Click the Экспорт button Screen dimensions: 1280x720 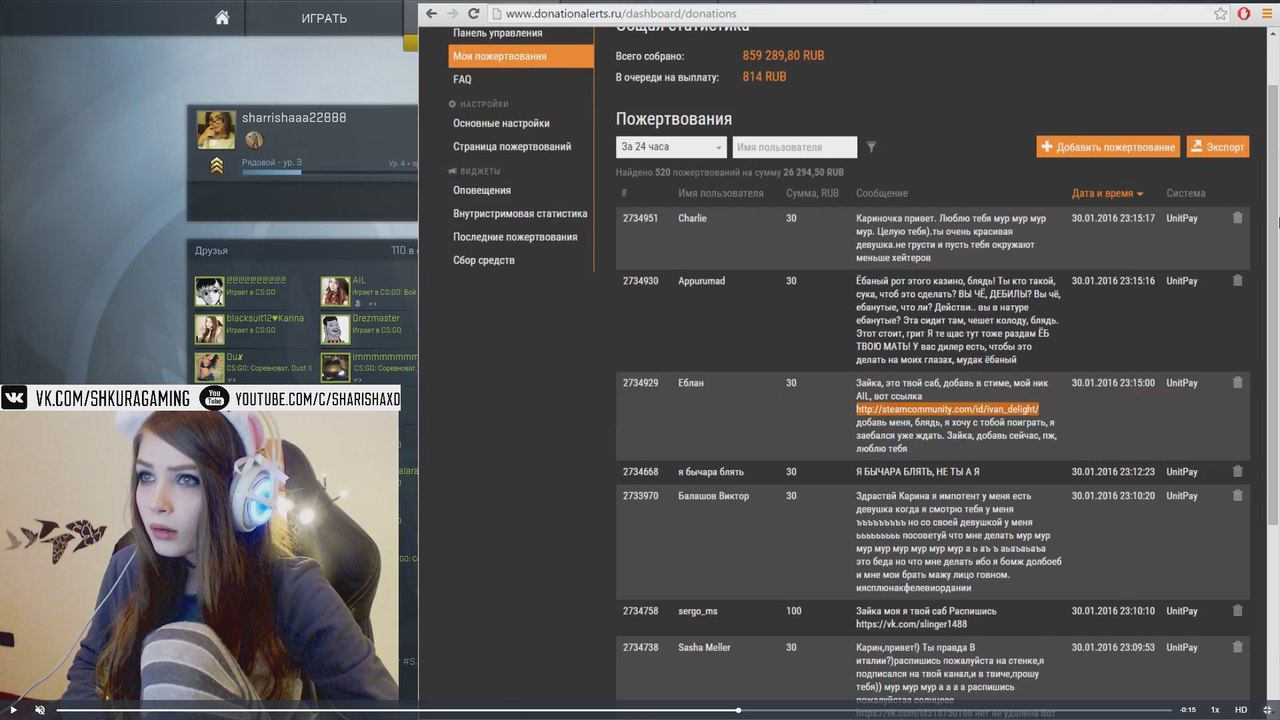tap(1218, 147)
